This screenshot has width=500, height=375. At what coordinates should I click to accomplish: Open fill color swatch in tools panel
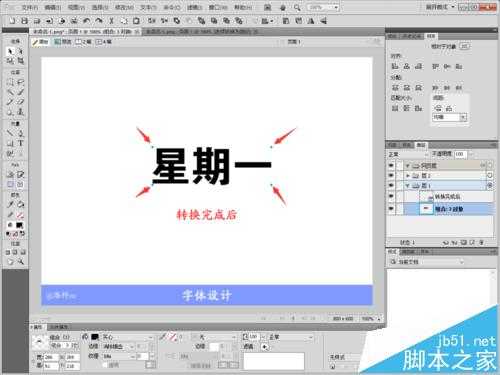pyautogui.click(x=20, y=225)
